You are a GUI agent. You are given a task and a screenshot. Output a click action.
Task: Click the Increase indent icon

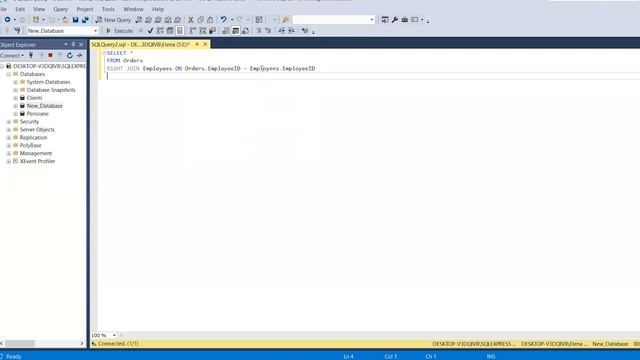pyautogui.click(x=291, y=31)
